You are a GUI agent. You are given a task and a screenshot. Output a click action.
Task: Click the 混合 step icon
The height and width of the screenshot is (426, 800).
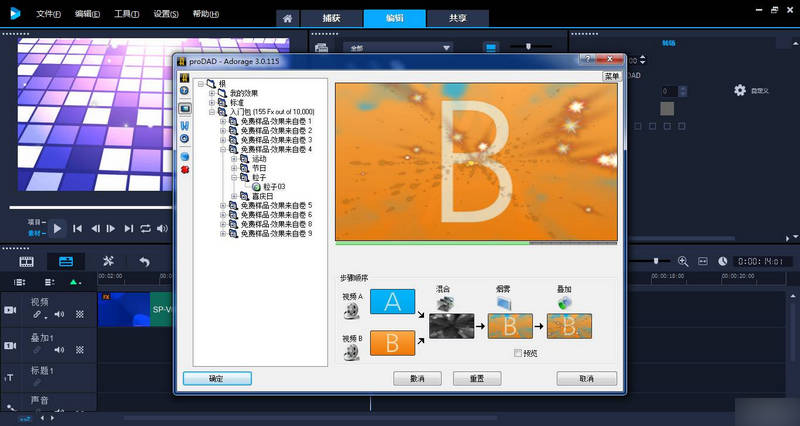tap(445, 304)
